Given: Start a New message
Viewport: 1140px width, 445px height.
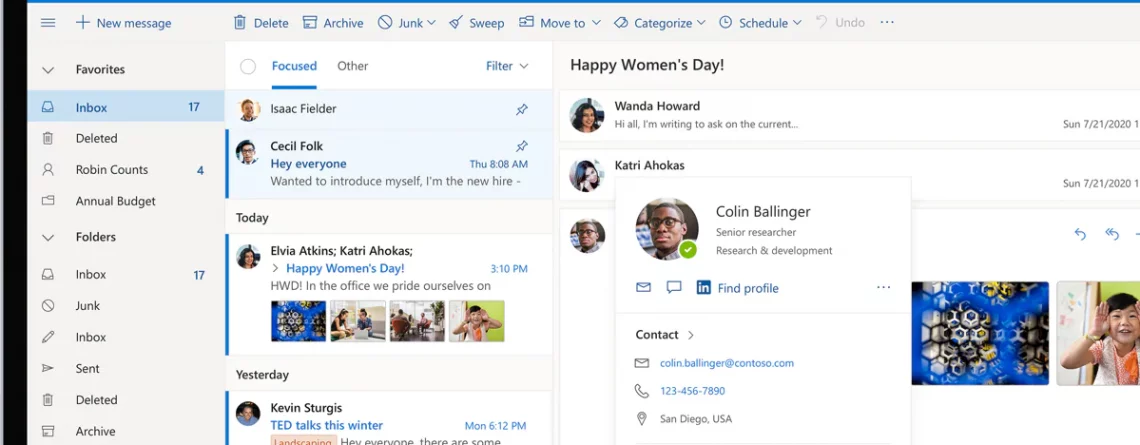Looking at the screenshot, I should (x=123, y=22).
